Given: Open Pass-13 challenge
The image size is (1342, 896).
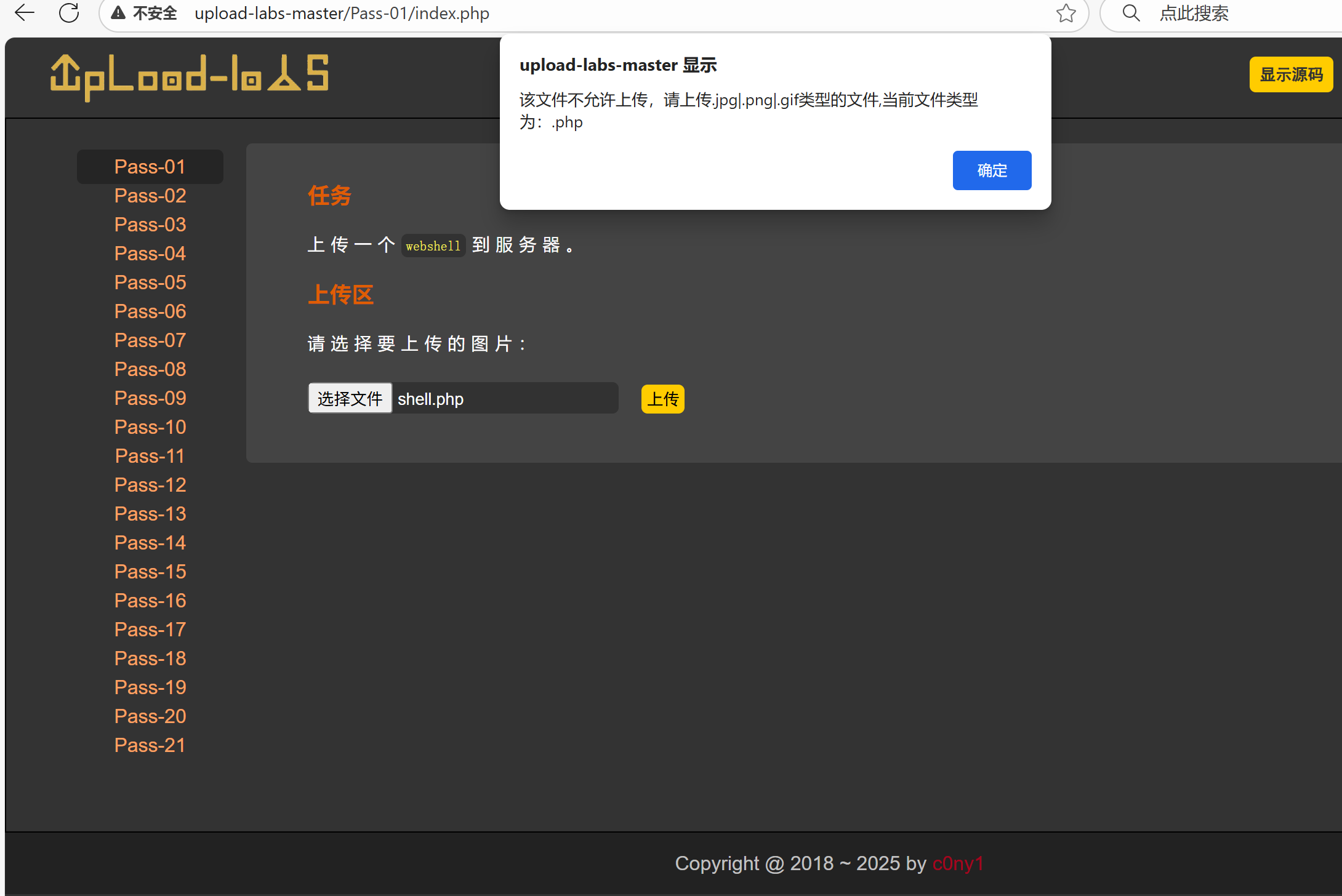Looking at the screenshot, I should coord(150,514).
